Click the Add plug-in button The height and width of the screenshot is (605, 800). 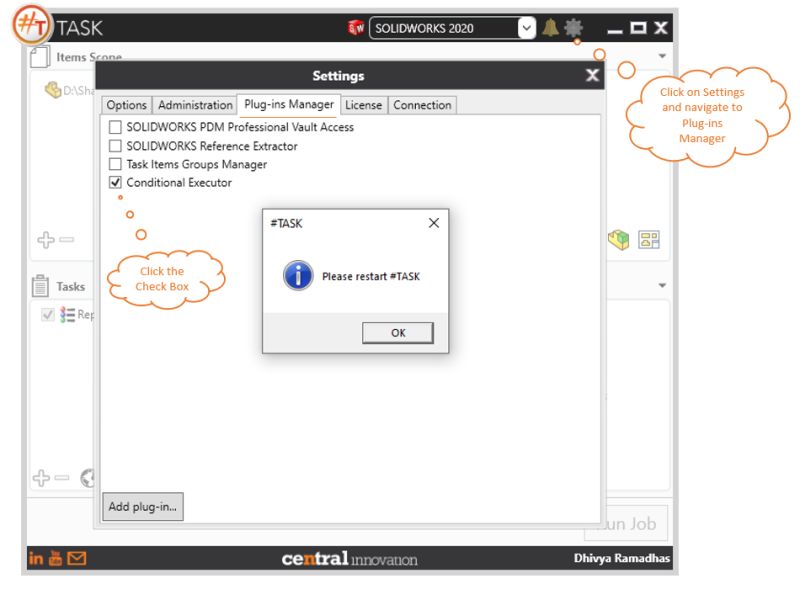click(143, 507)
